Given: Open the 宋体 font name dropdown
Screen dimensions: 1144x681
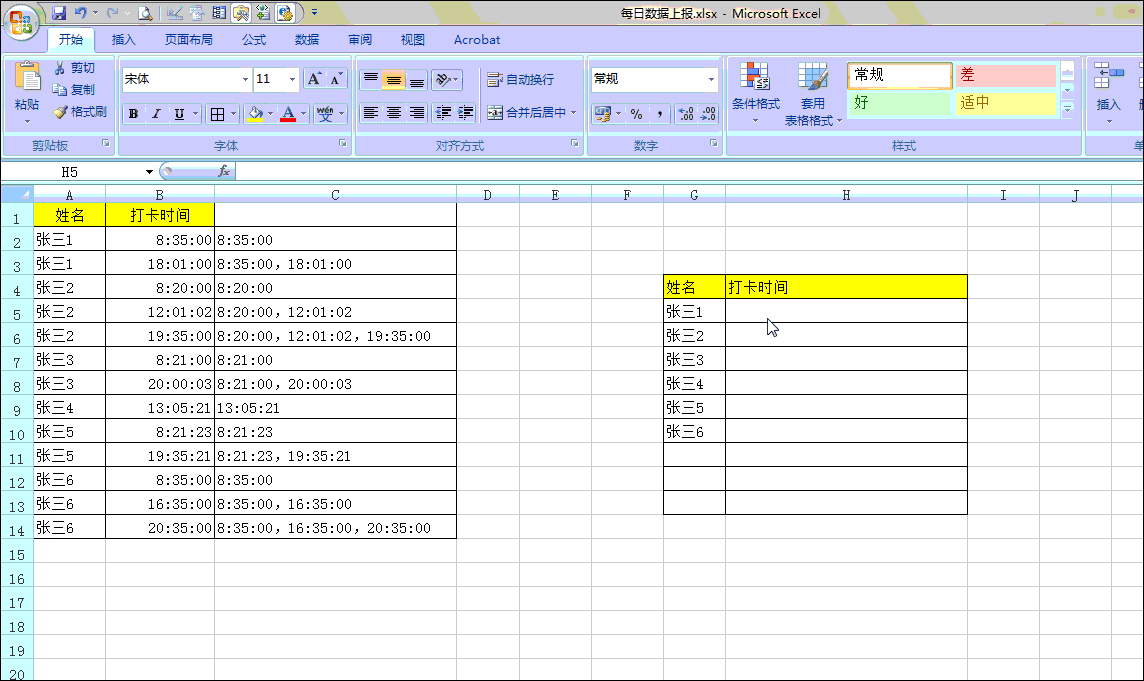Looking at the screenshot, I should [x=245, y=79].
